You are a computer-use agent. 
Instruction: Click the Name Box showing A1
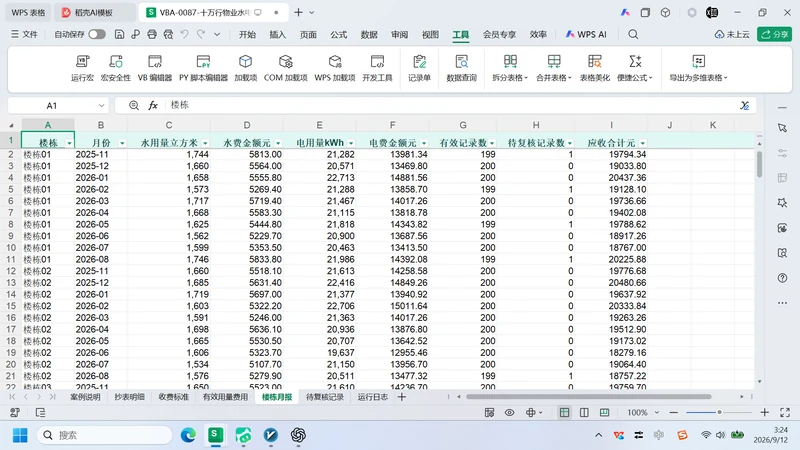[x=52, y=106]
